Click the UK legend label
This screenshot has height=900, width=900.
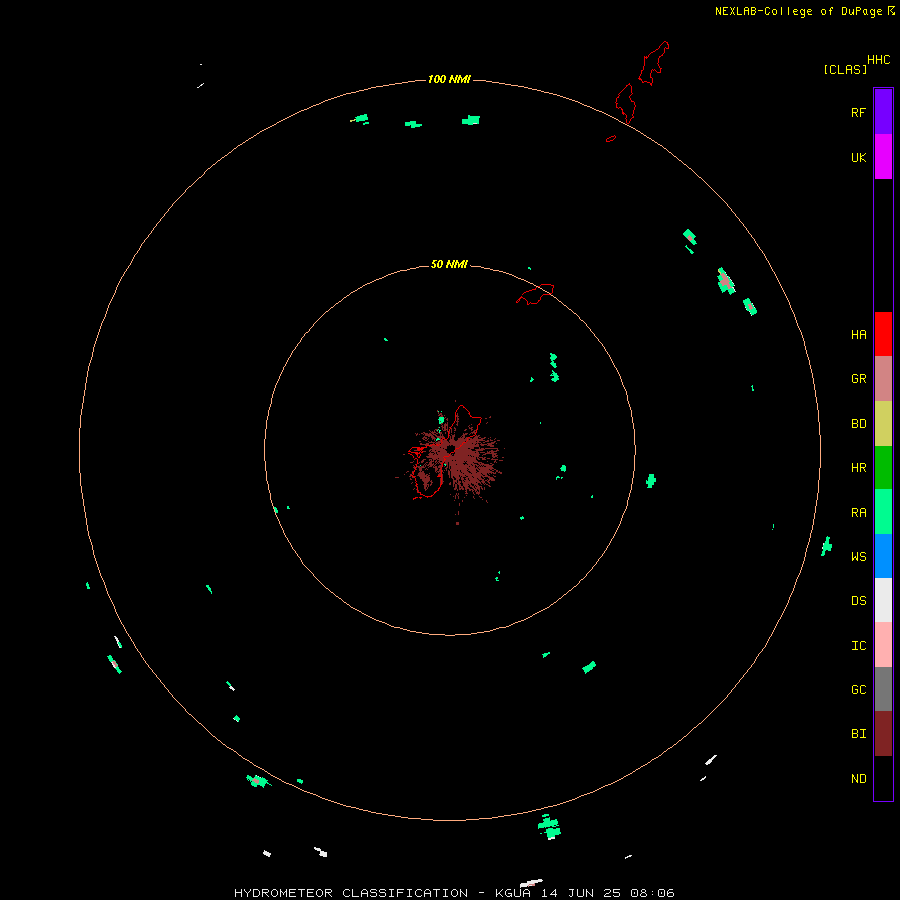pos(858,157)
